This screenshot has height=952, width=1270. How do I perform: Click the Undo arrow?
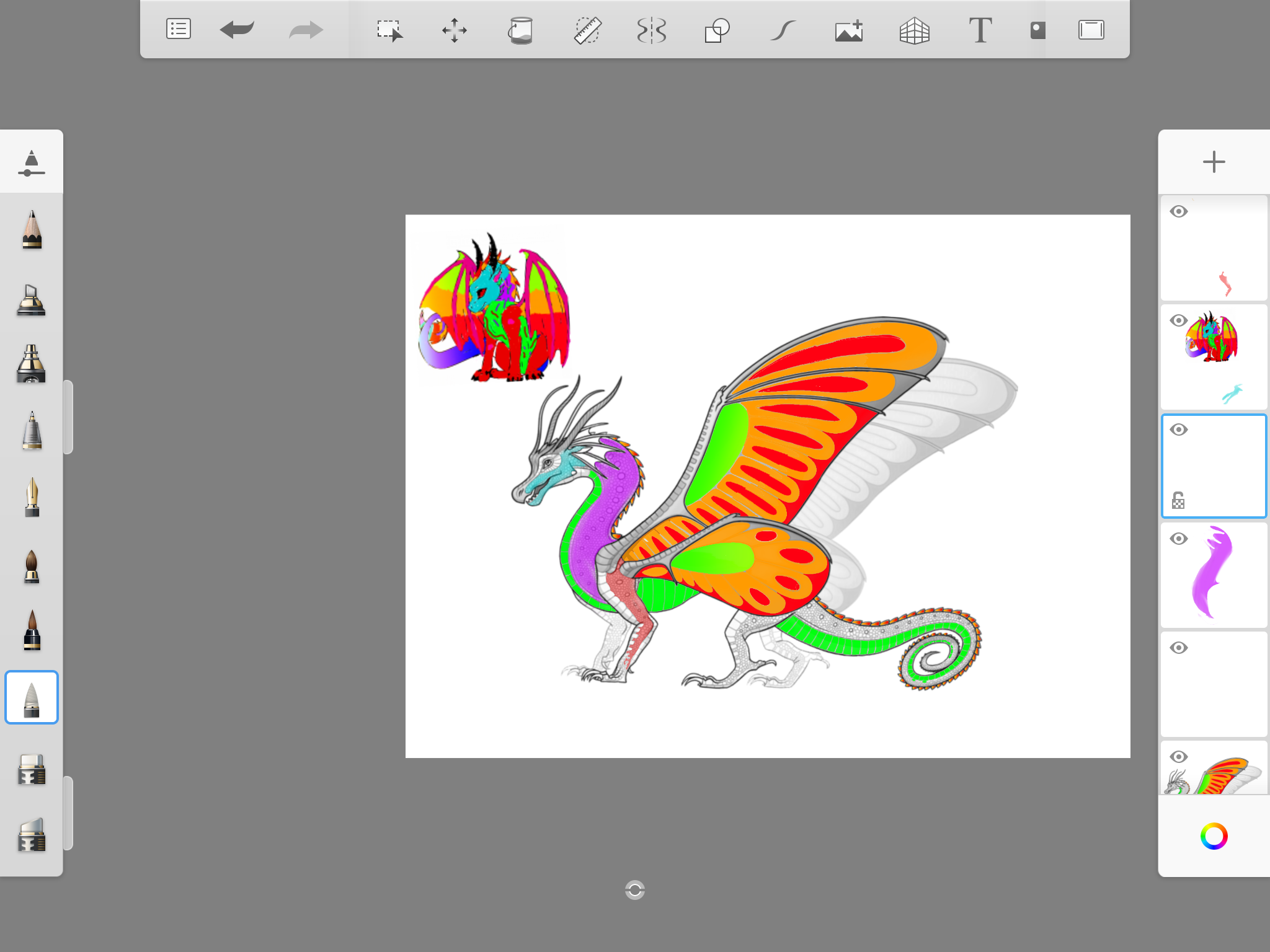pos(237,29)
